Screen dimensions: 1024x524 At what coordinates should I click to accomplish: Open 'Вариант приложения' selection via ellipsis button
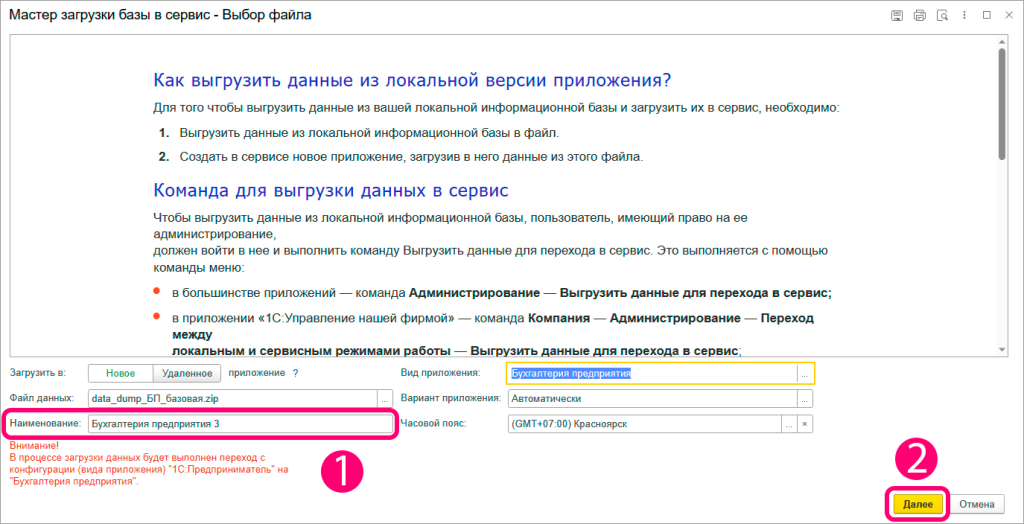[x=805, y=398]
